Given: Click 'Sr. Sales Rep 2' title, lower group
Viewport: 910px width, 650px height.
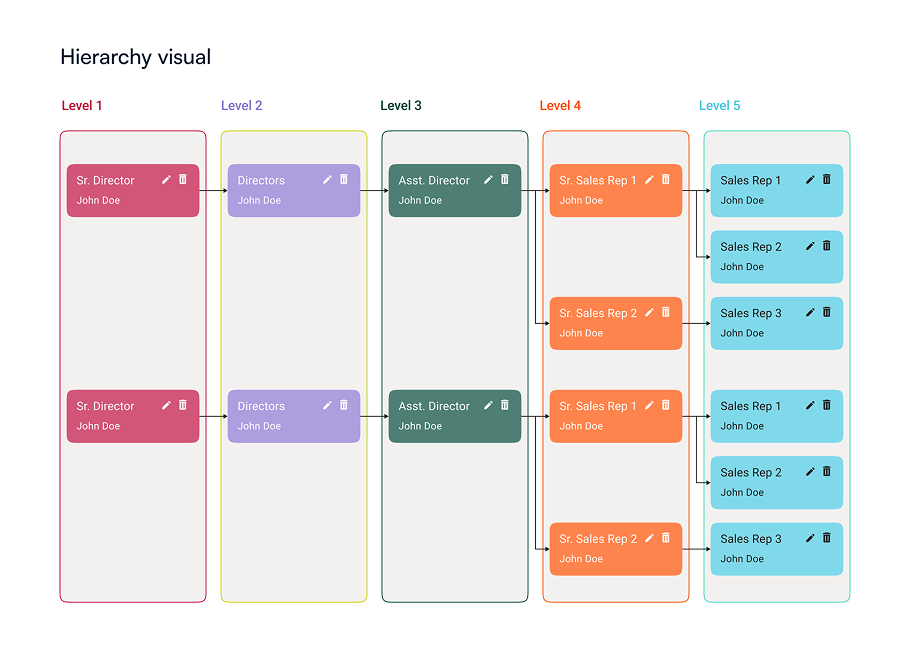Looking at the screenshot, I should [x=598, y=539].
